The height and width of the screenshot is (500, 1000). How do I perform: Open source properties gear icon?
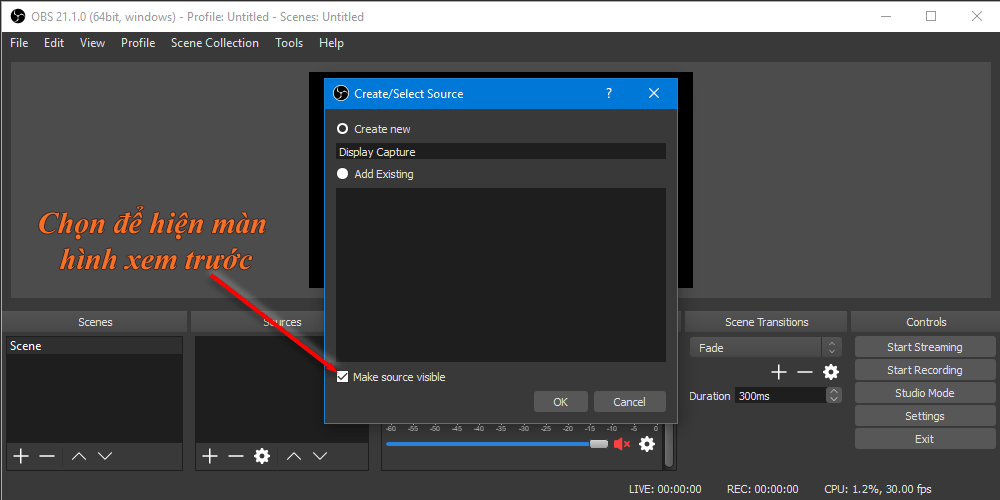(x=262, y=456)
